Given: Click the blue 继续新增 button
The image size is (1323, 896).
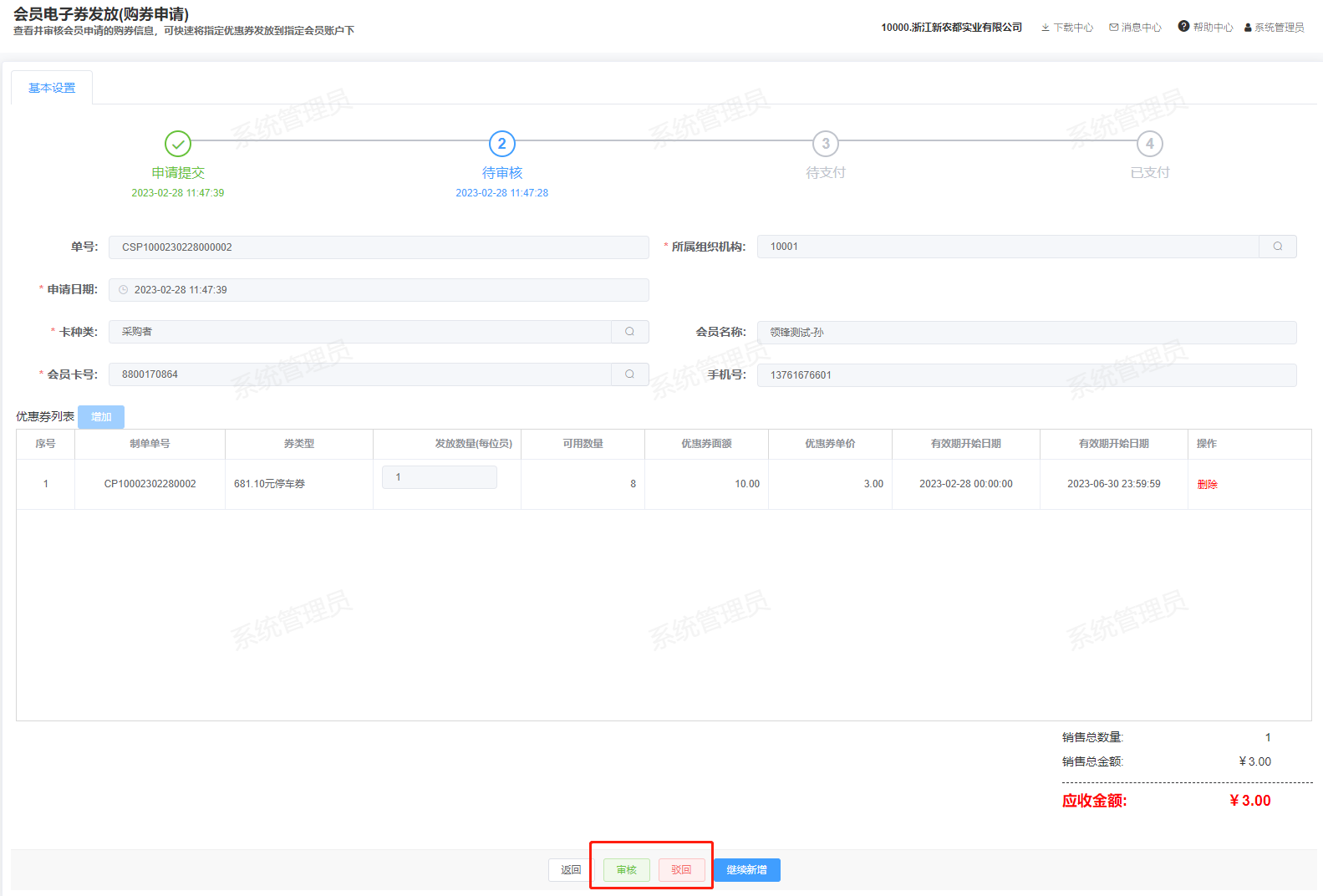Looking at the screenshot, I should point(746,870).
